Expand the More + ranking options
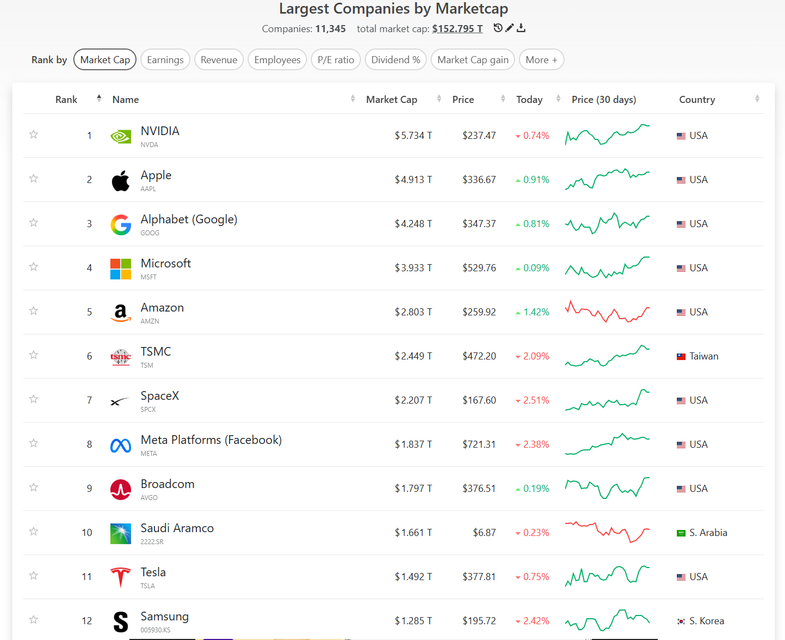785x640 pixels. (x=541, y=60)
